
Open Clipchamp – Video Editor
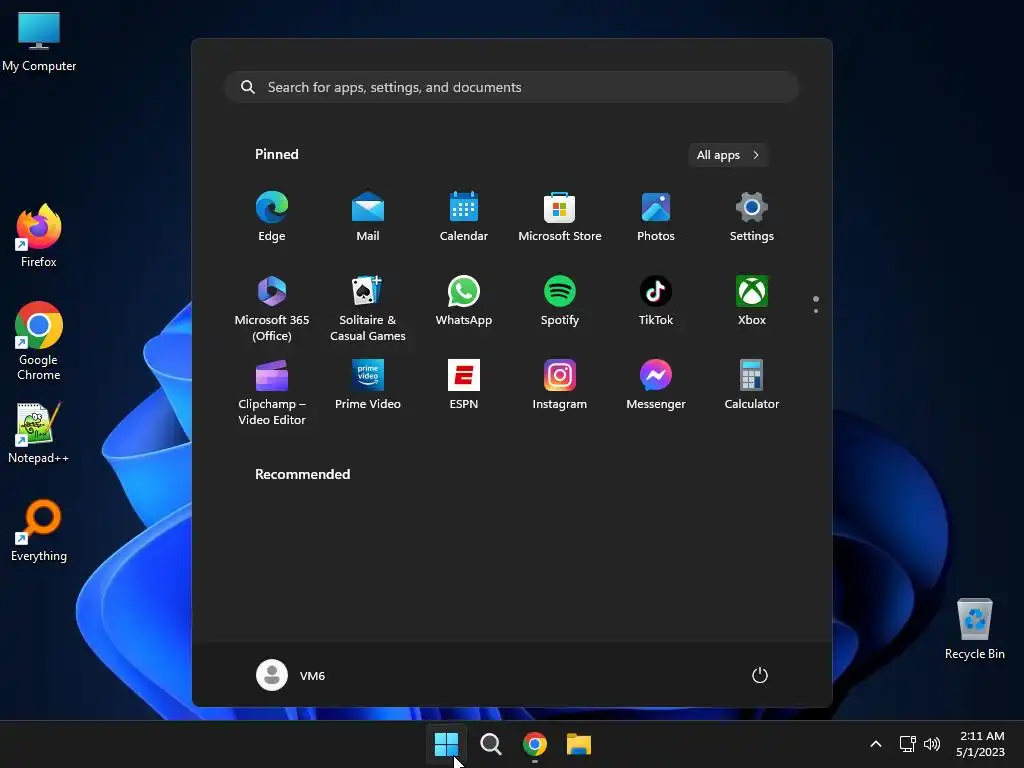click(272, 392)
